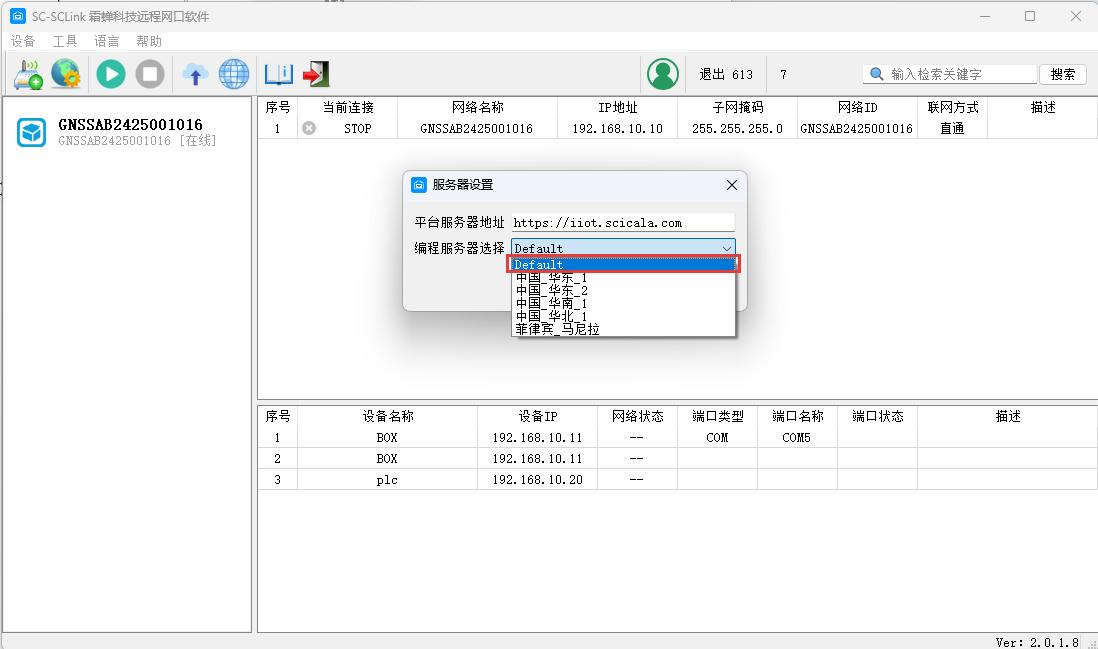Image resolution: width=1098 pixels, height=649 pixels.
Task: Click the 端口状态 column header
Action: (x=877, y=416)
